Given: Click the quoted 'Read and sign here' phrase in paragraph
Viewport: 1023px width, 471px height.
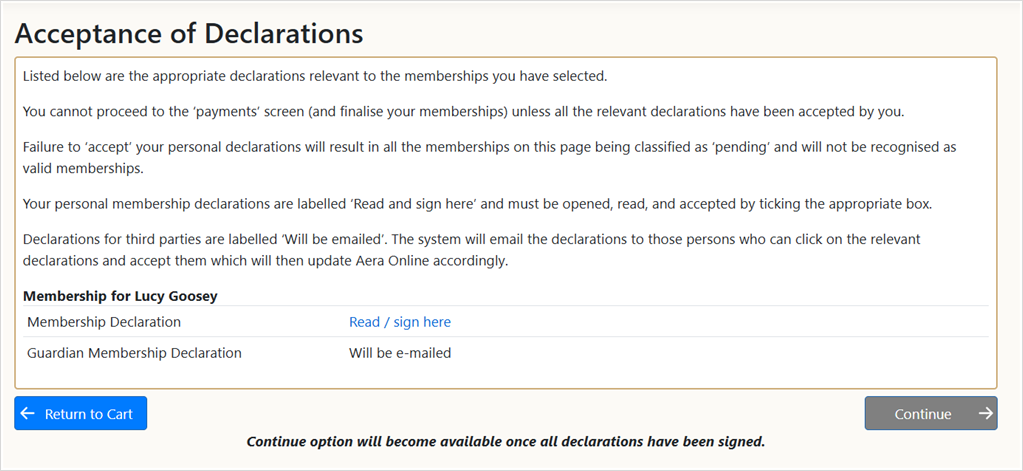Looking at the screenshot, I should (407, 204).
